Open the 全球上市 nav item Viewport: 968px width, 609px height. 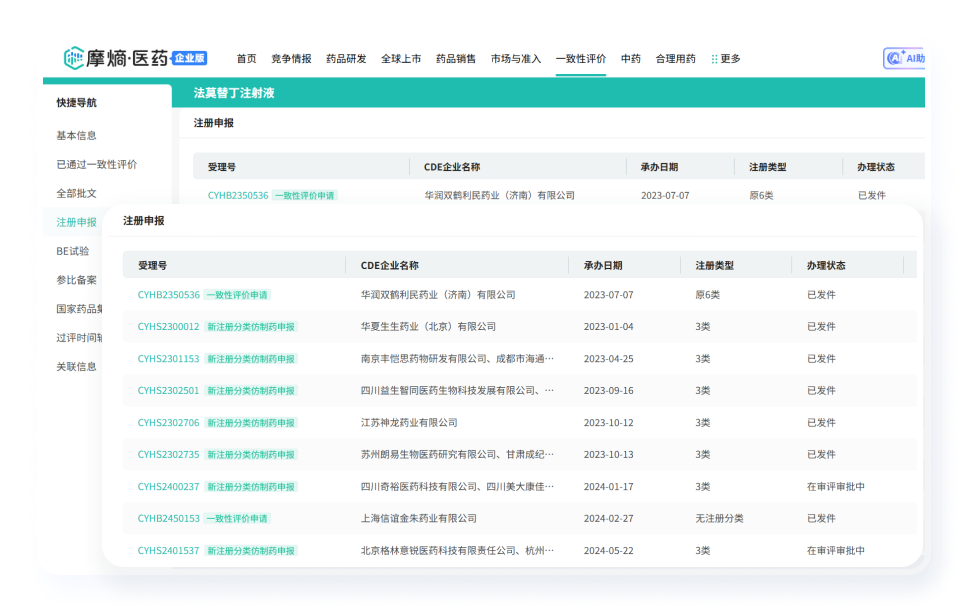[x=401, y=59]
